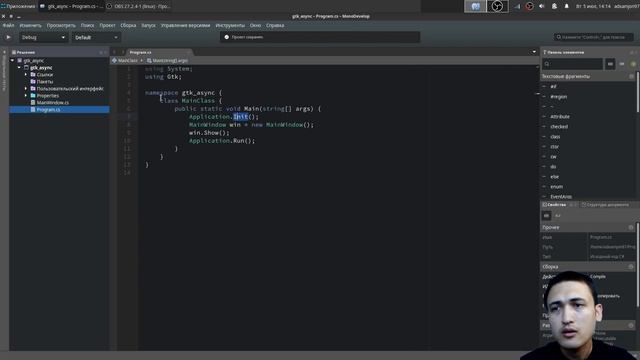Select Program.cs in solution tree
Screen dimensions: 640x360
[48, 109]
